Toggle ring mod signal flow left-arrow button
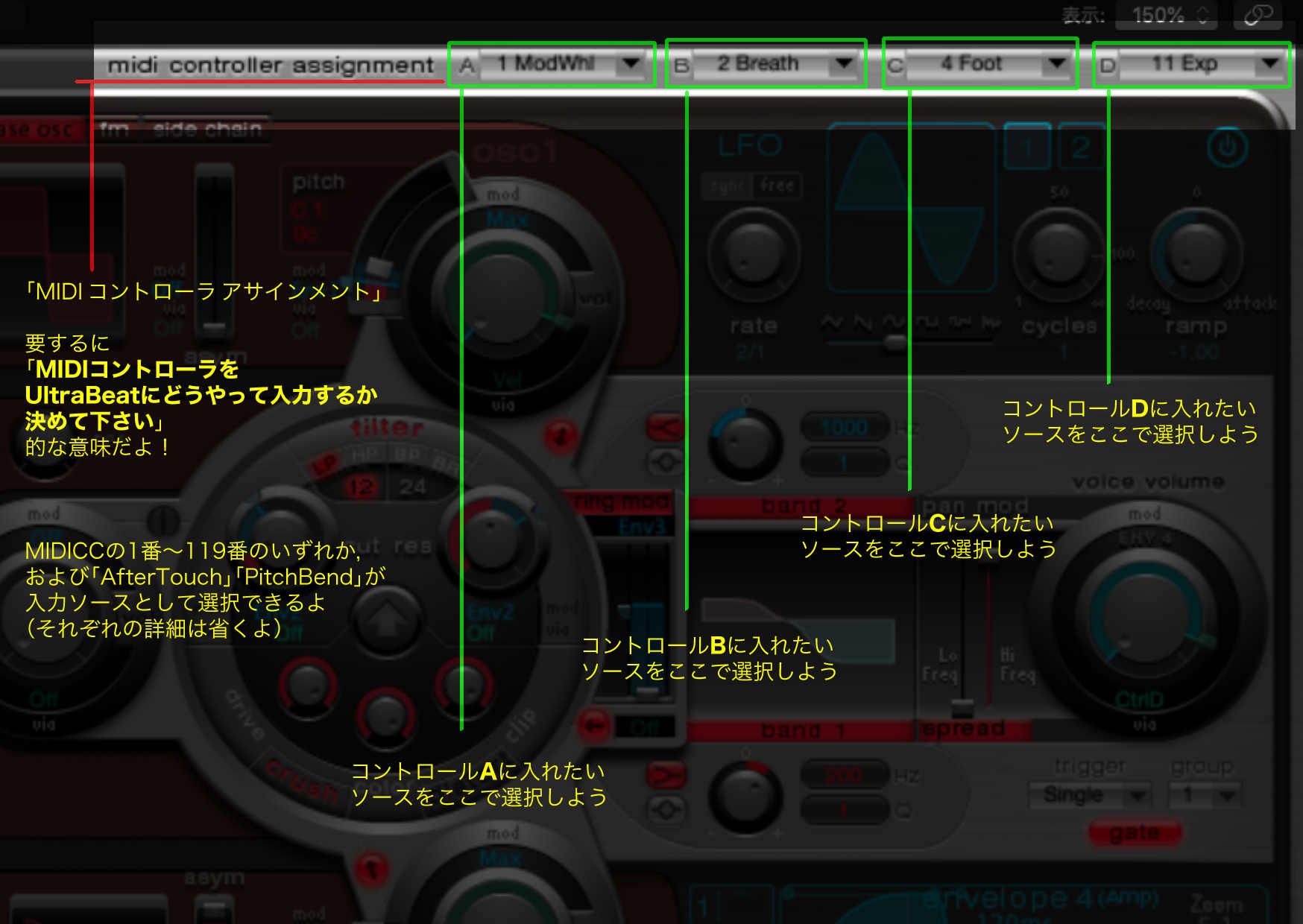Screen dimensions: 1303x924 (595, 724)
